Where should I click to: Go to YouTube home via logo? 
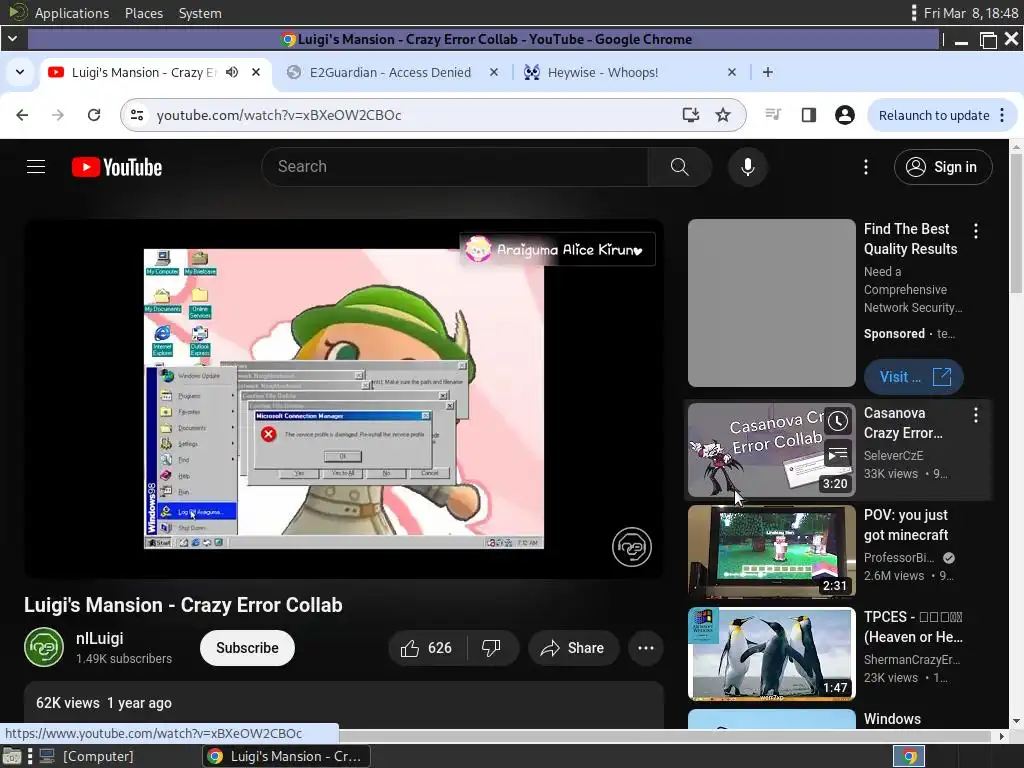click(x=117, y=167)
